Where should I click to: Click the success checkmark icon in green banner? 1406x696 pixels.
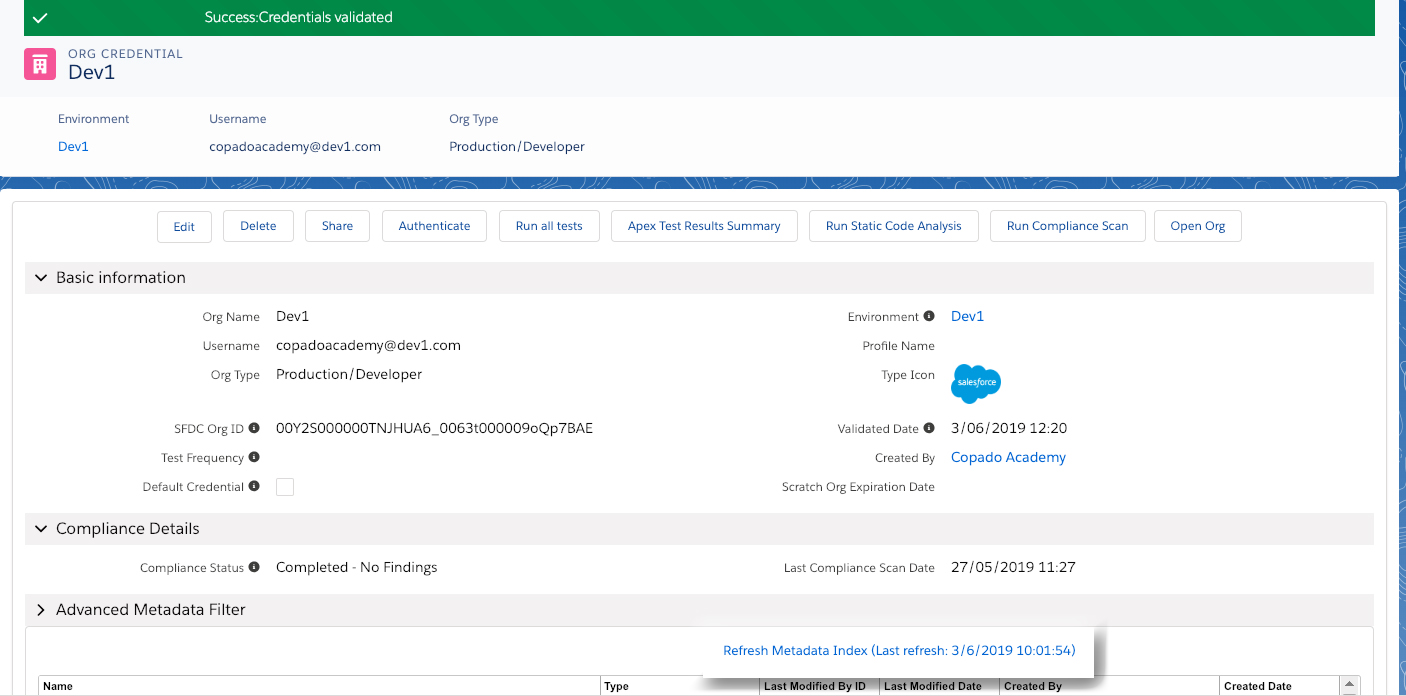coord(40,17)
